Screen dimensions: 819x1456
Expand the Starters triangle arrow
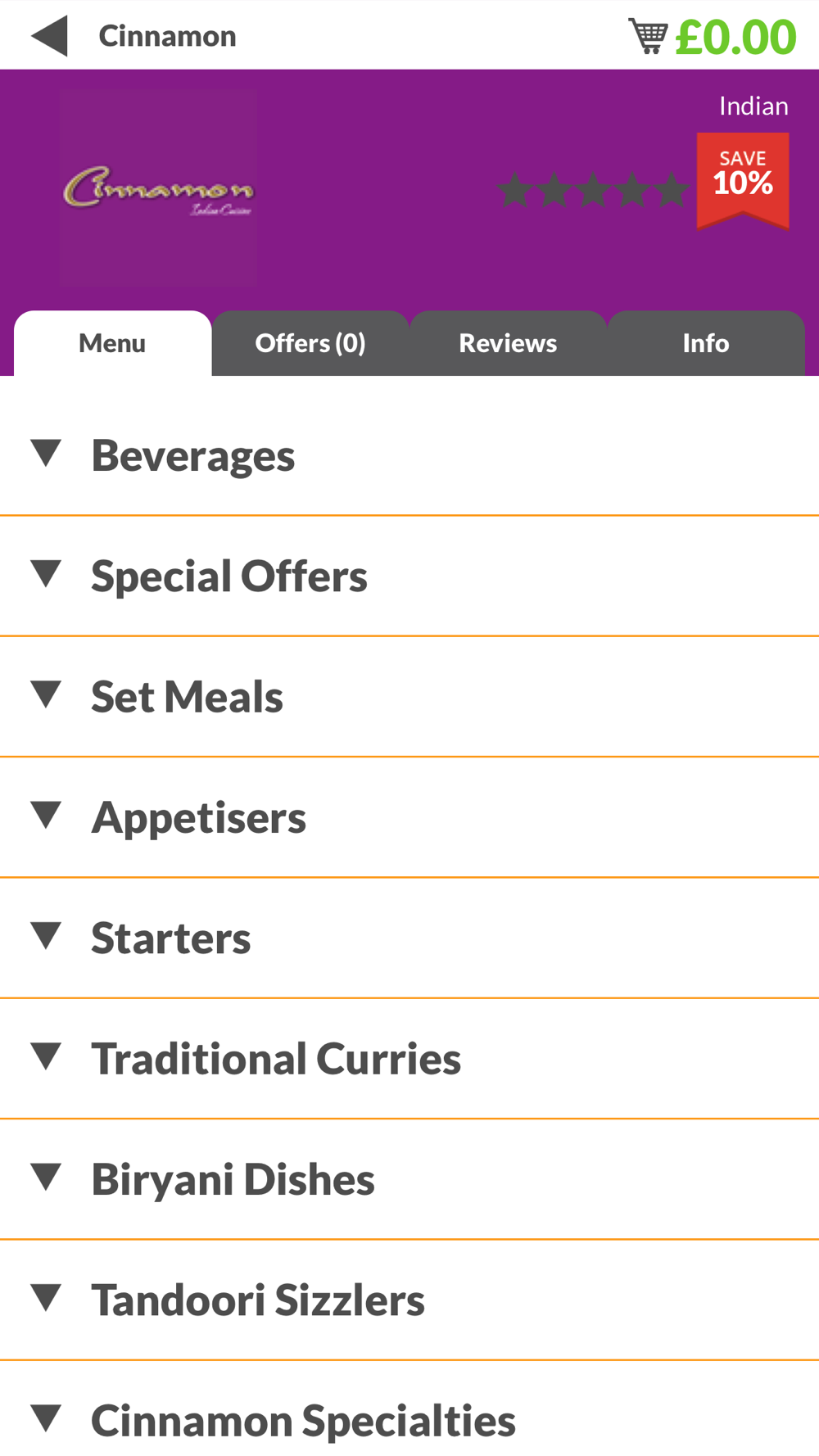pos(46,935)
